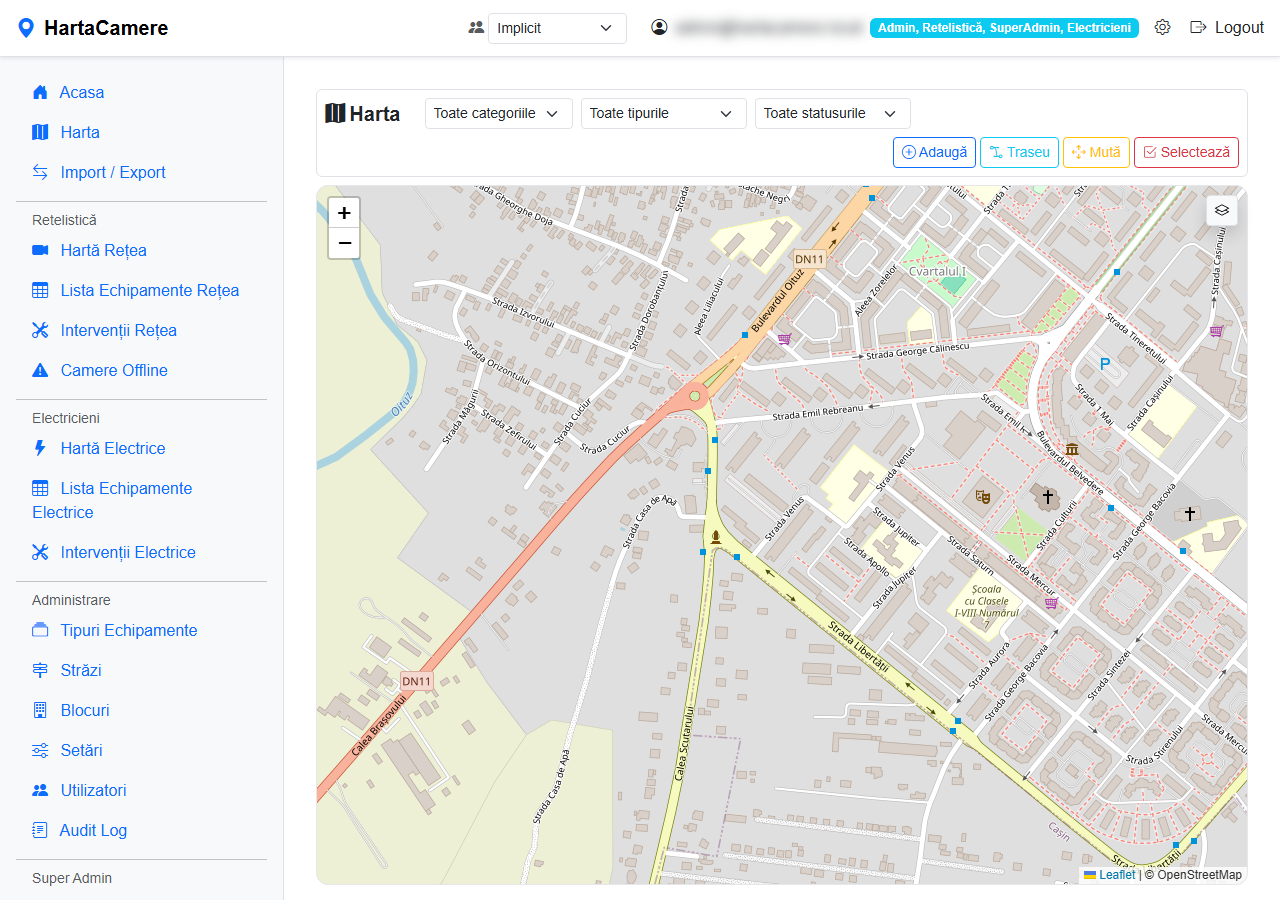The image size is (1280, 900).
Task: Toggle the Mută move mode
Action: (1096, 152)
